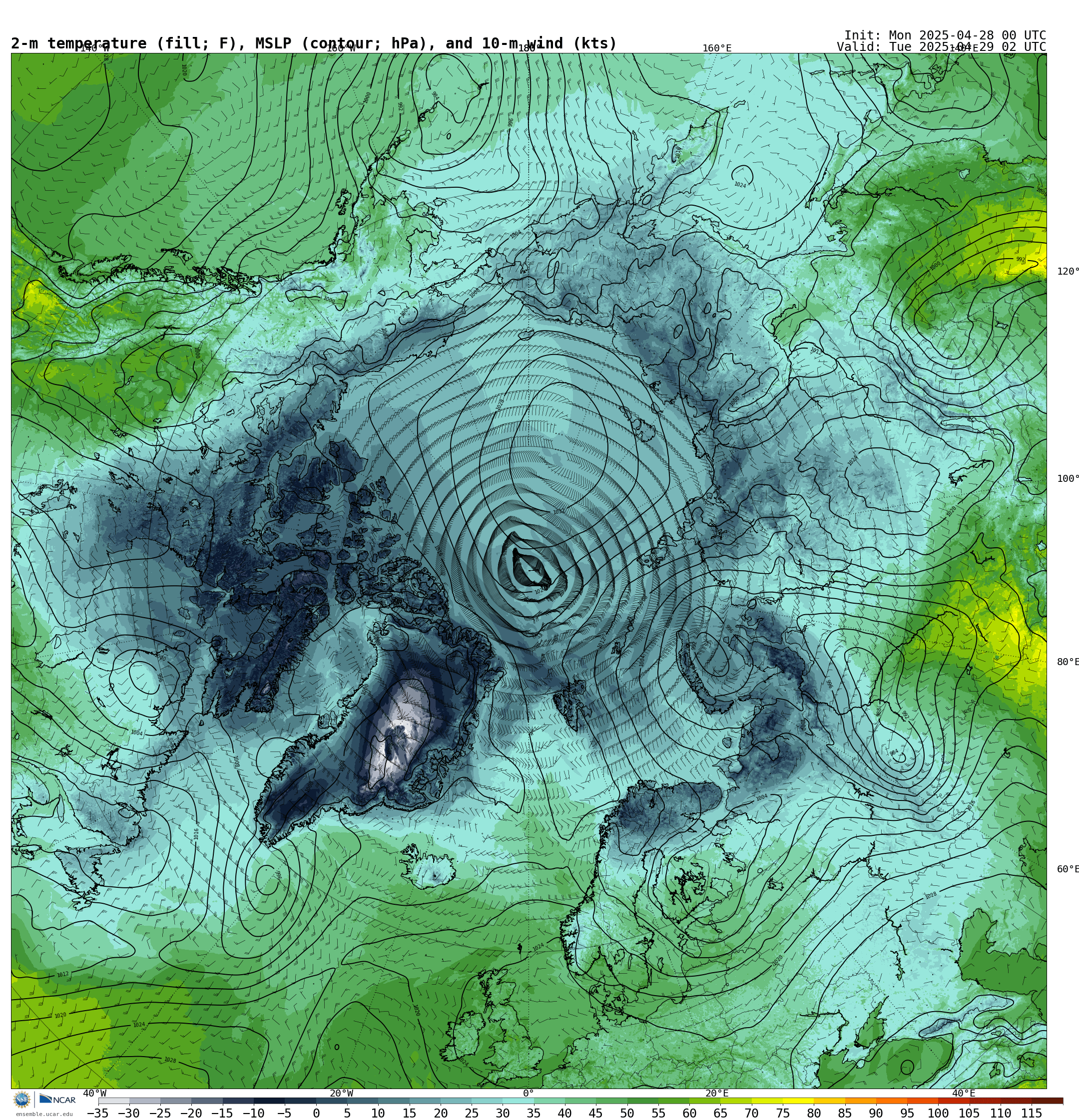Viewport: 1079px width, 1120px height.
Task: Click the '20°E' longitude label at bottom
Action: pyautogui.click(x=717, y=1093)
